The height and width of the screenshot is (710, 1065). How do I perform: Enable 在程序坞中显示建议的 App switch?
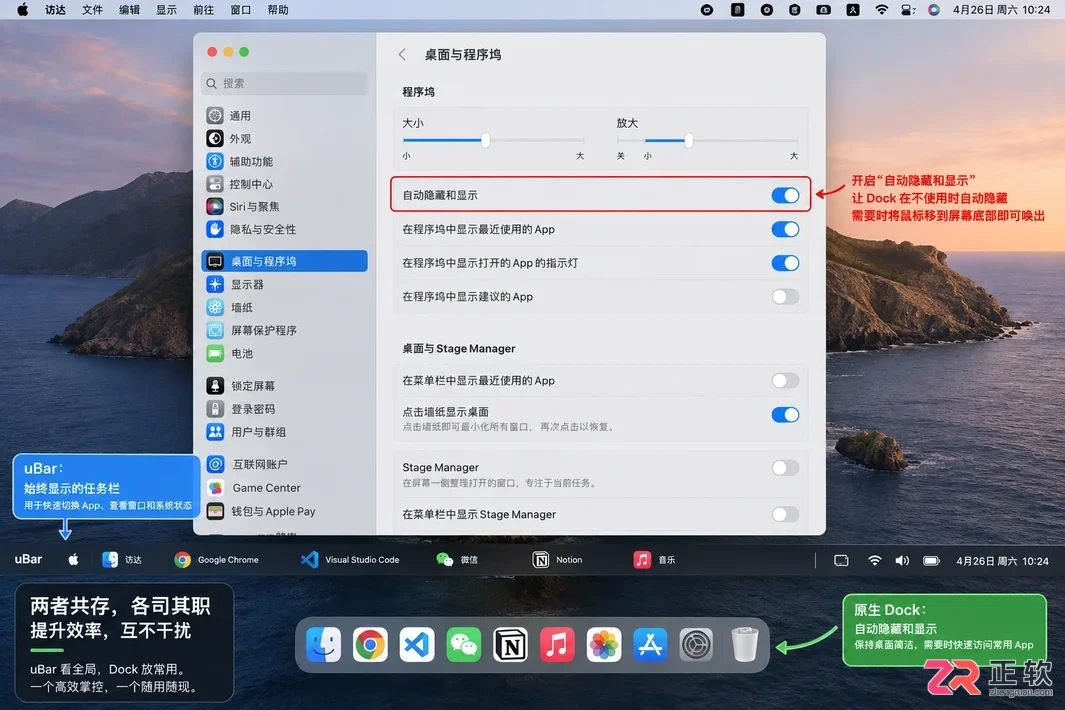[x=785, y=297]
